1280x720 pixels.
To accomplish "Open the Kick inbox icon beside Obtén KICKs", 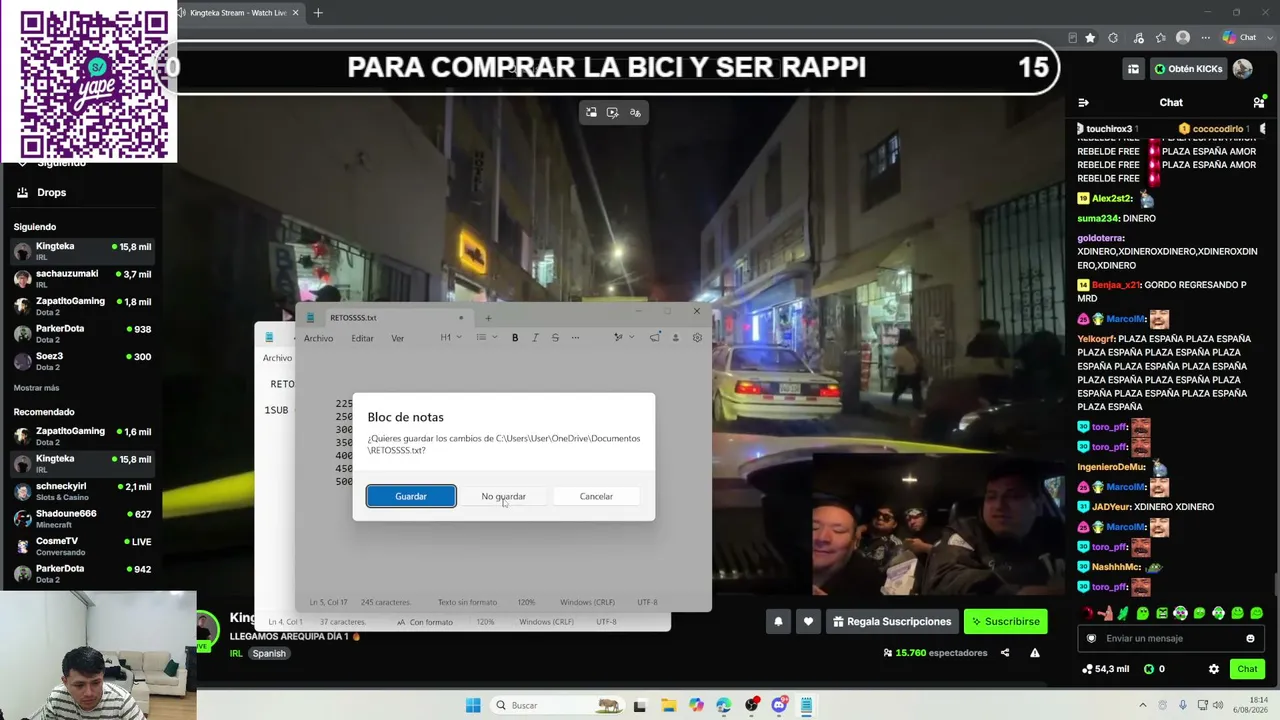I will pyautogui.click(x=1133, y=69).
